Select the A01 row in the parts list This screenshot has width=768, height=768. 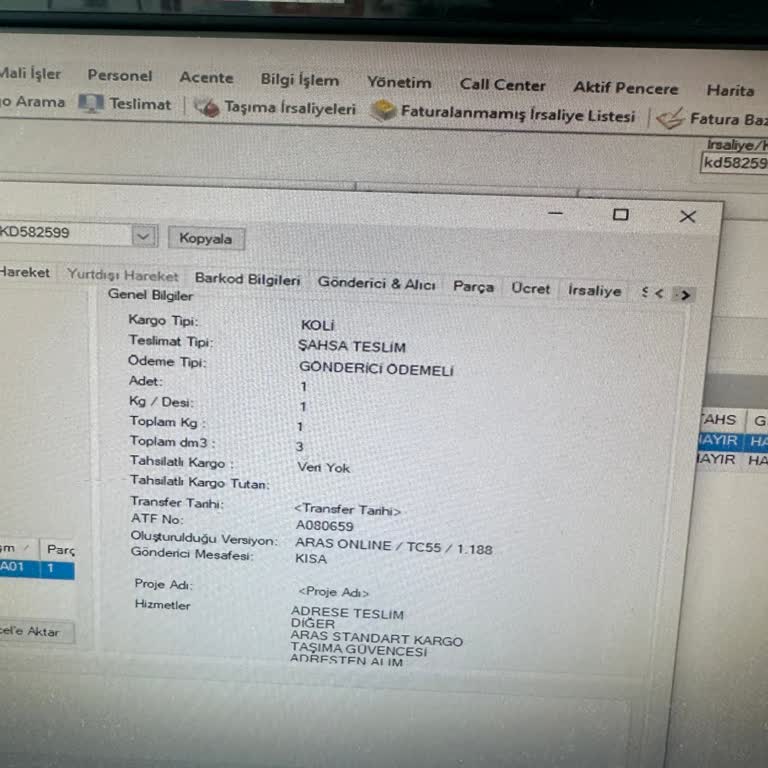pos(37,568)
